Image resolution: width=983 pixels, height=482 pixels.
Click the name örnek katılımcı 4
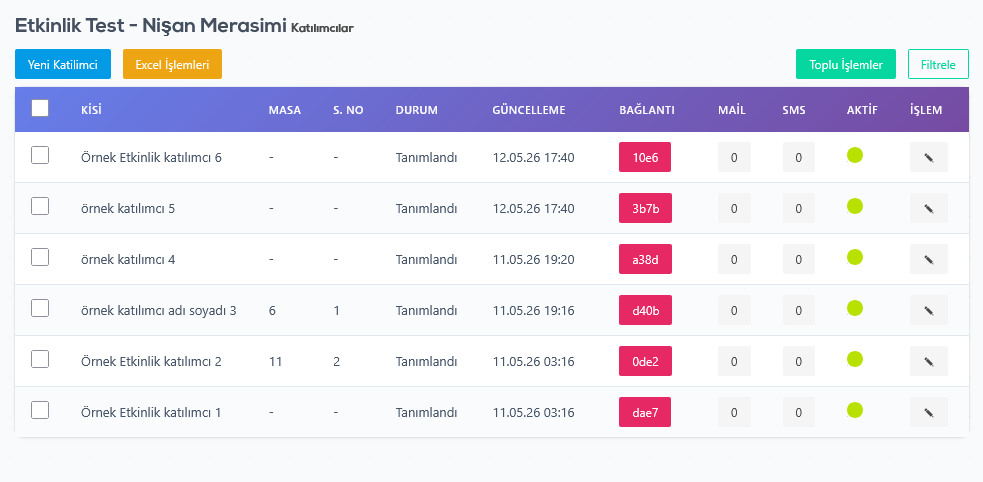(x=128, y=259)
